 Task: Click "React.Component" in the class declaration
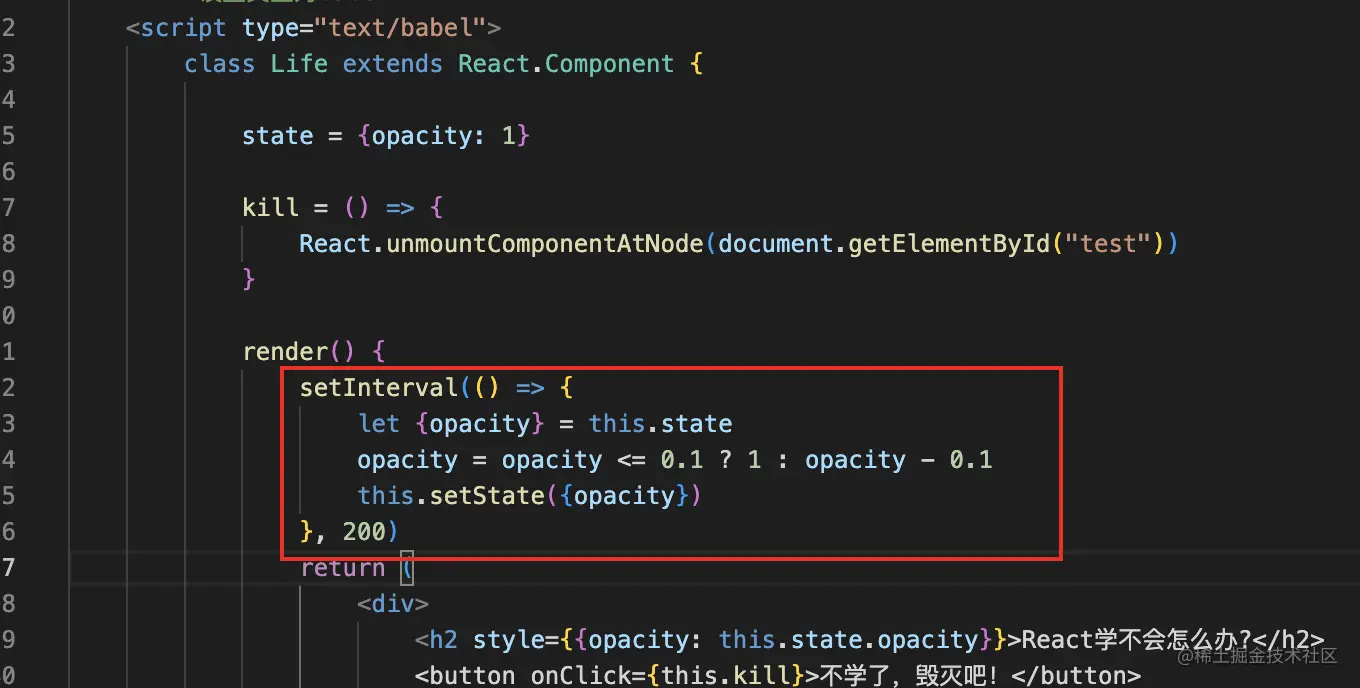coord(566,63)
